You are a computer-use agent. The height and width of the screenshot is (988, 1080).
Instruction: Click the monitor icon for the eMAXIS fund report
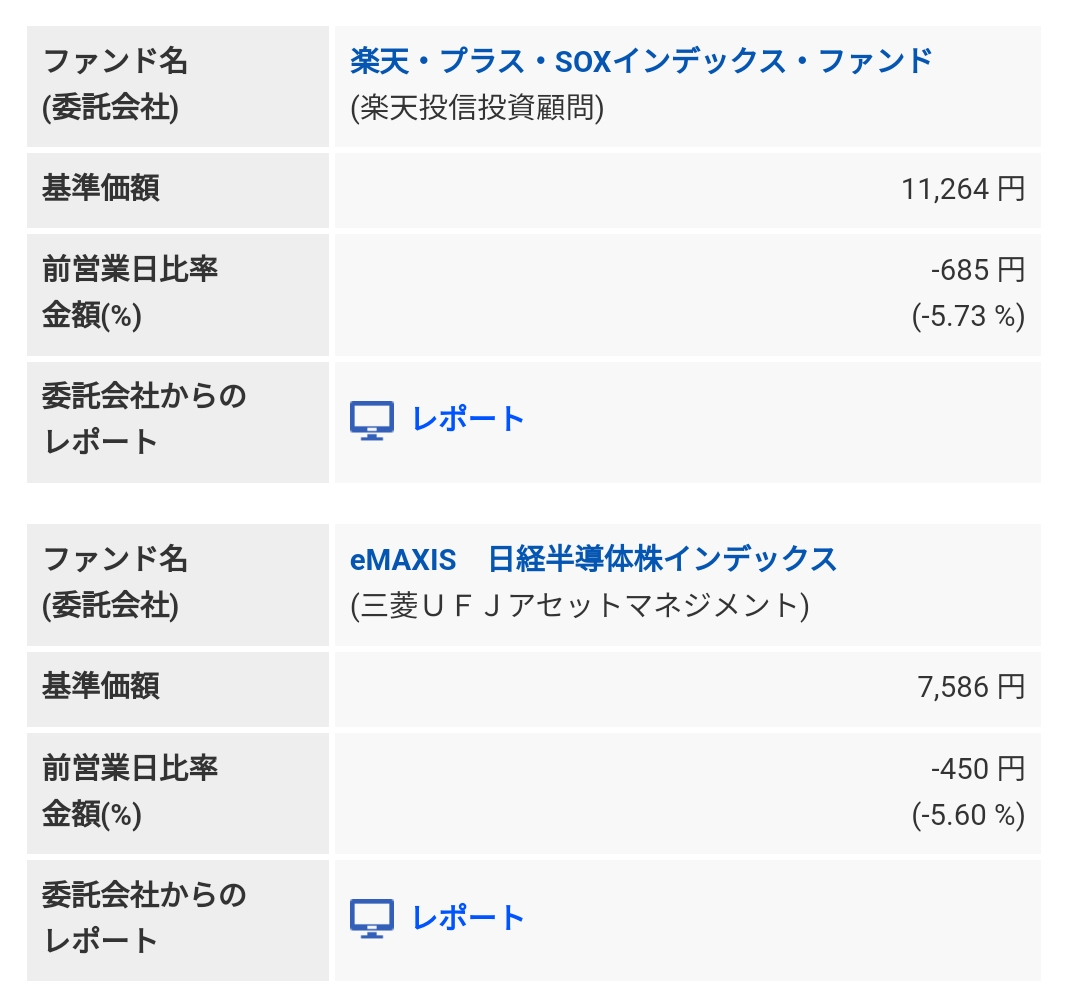(372, 918)
